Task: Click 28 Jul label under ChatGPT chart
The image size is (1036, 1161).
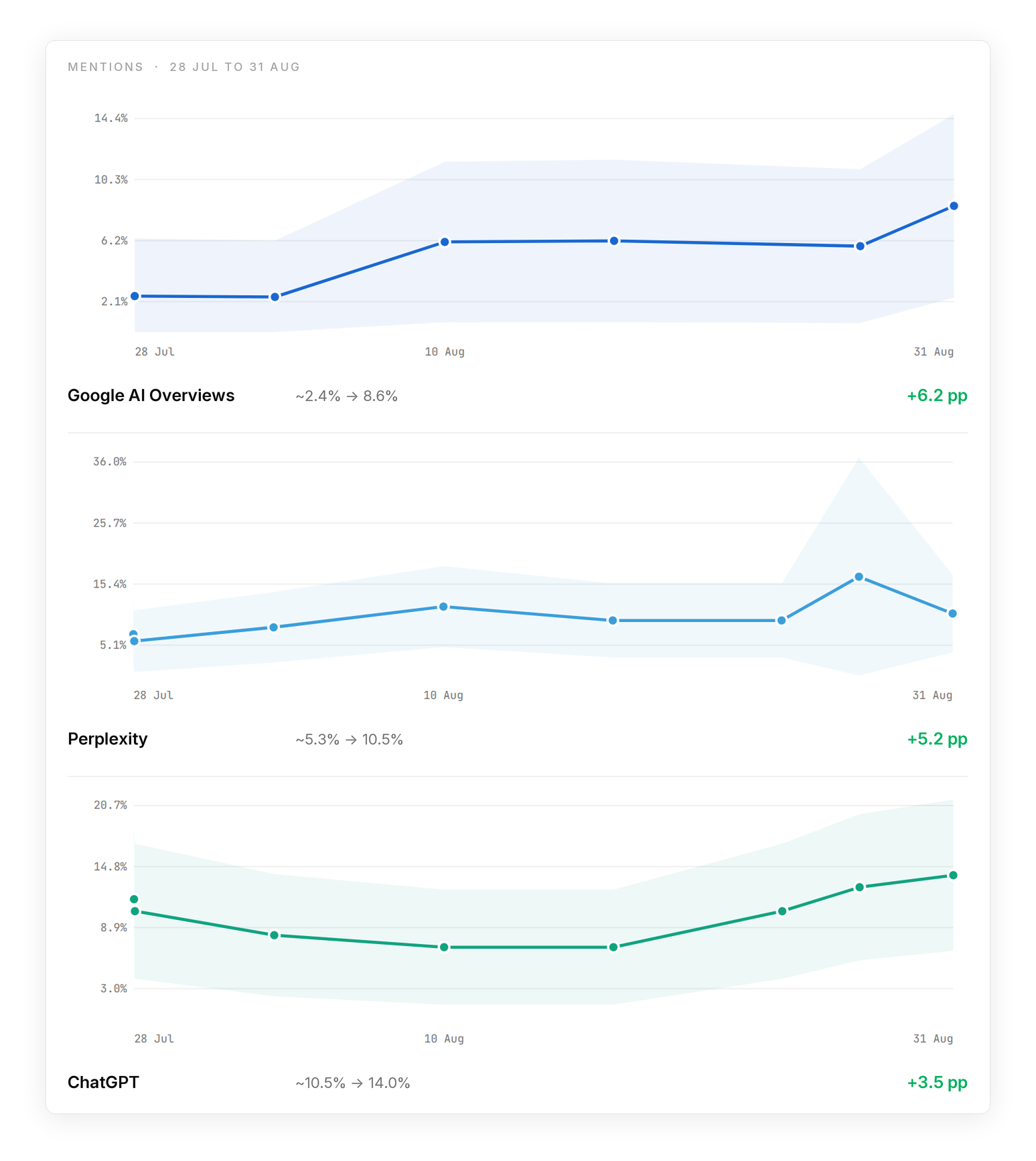Action: point(154,1039)
